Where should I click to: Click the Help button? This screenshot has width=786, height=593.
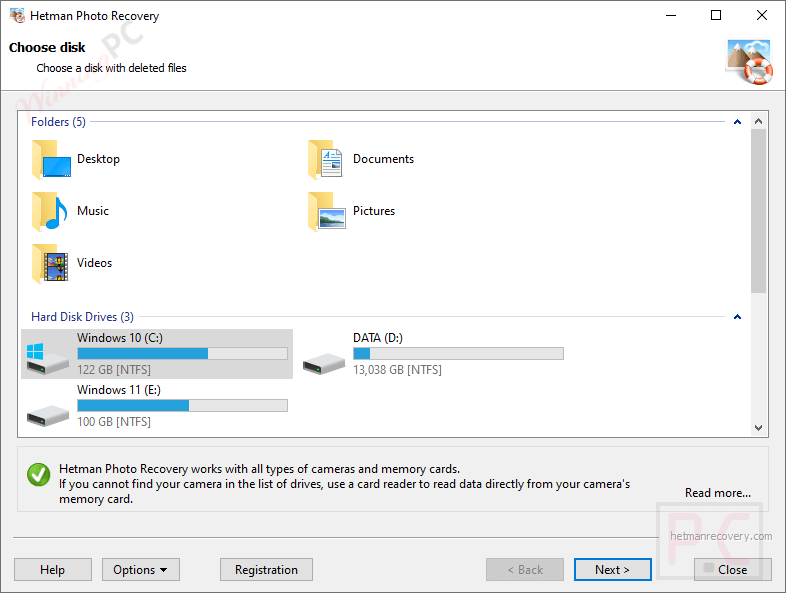point(53,570)
